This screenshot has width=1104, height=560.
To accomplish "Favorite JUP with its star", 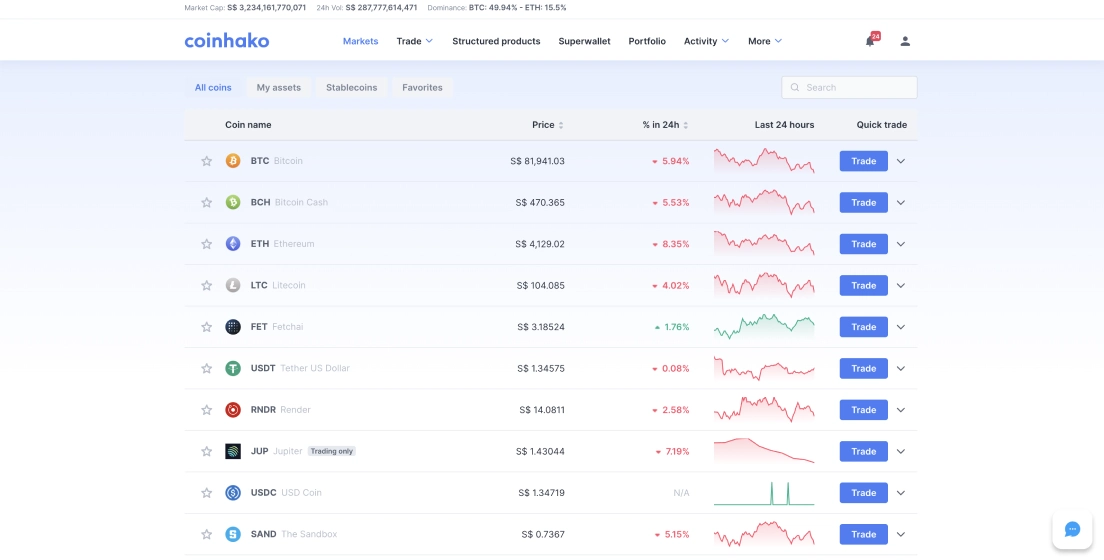I will [x=206, y=452].
